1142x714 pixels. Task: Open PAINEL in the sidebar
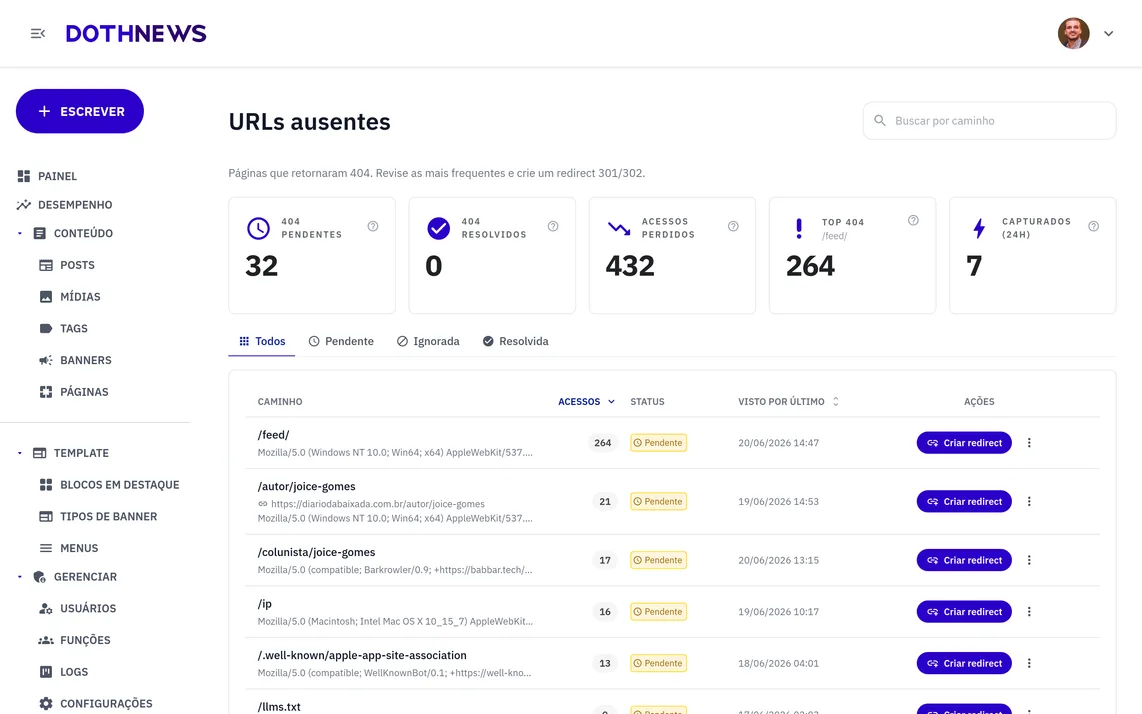pyautogui.click(x=48, y=176)
